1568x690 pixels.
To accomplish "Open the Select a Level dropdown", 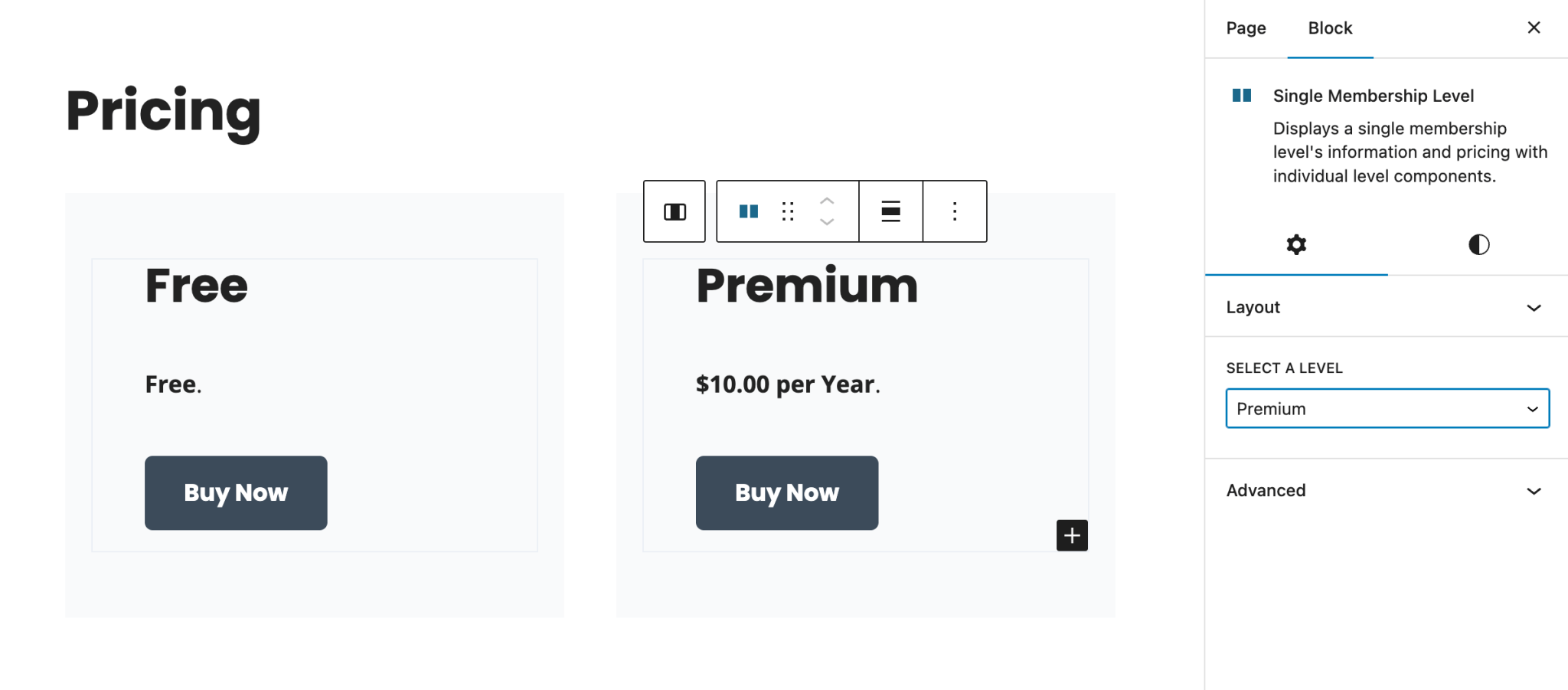I will click(x=1387, y=408).
